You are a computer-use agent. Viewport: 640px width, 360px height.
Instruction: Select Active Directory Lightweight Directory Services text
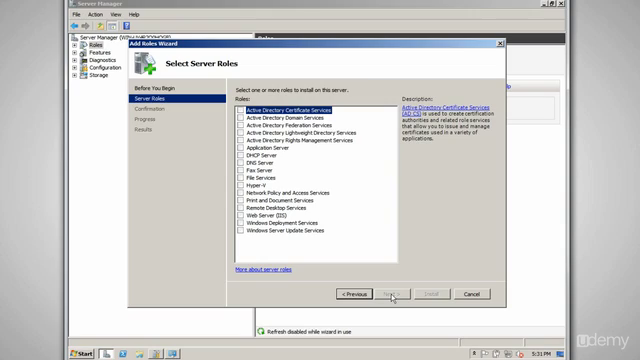[301, 133]
